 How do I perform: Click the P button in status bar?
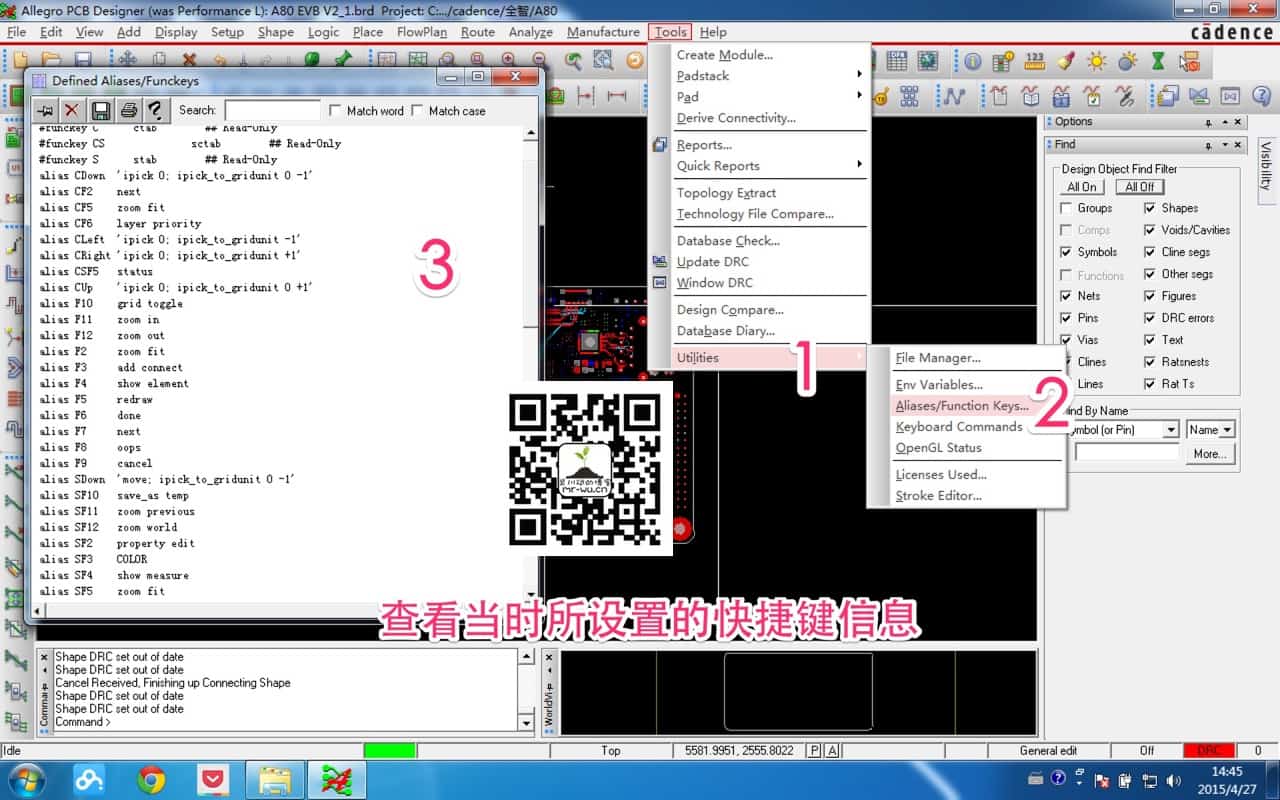[814, 751]
